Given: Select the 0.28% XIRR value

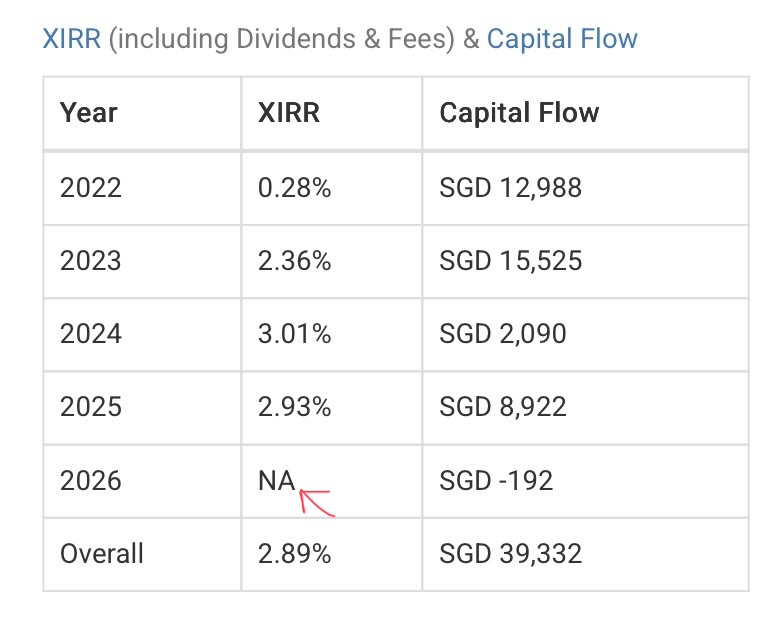Looking at the screenshot, I should [x=294, y=187].
